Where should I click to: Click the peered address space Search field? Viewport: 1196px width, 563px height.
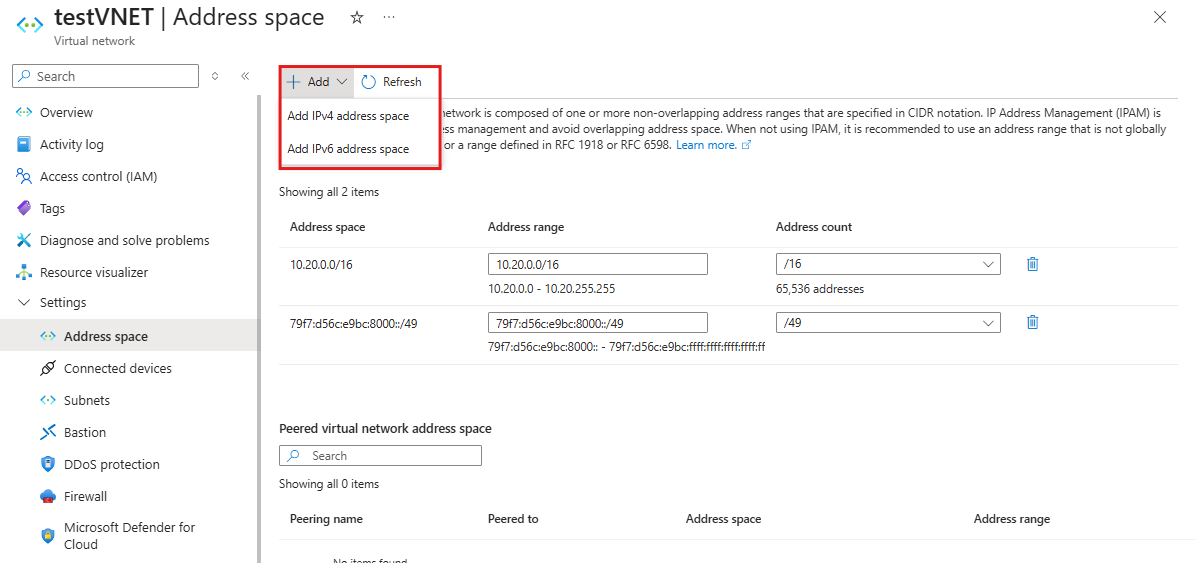click(x=381, y=455)
